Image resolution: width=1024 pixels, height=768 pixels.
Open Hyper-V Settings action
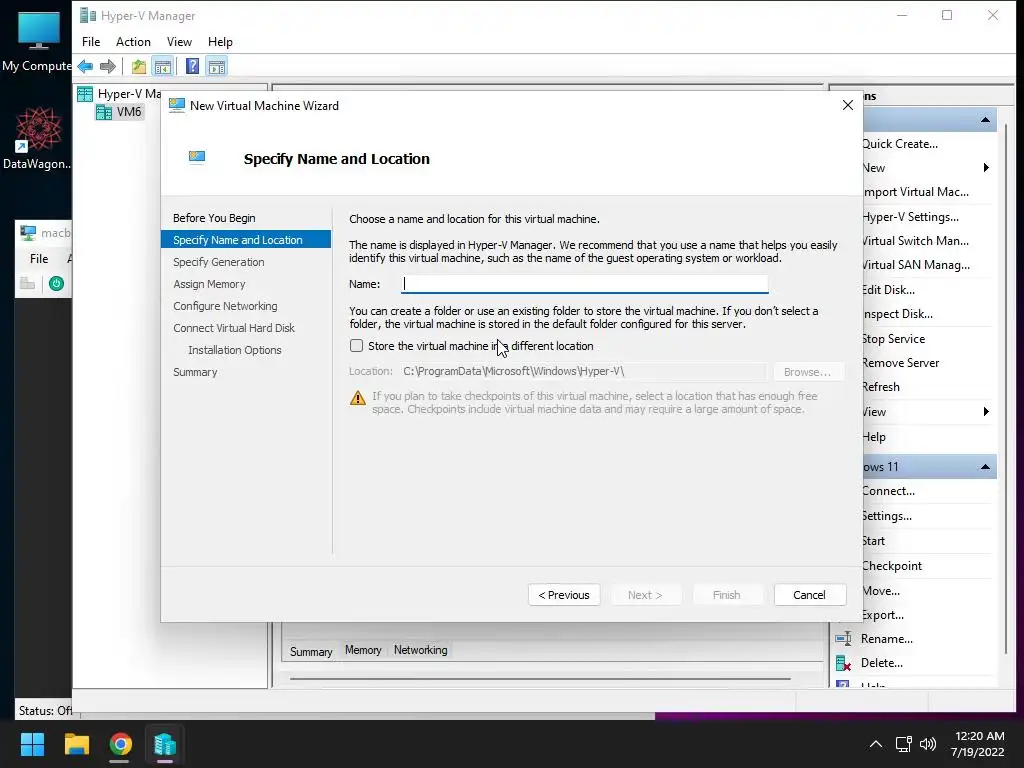pyautogui.click(x=910, y=217)
